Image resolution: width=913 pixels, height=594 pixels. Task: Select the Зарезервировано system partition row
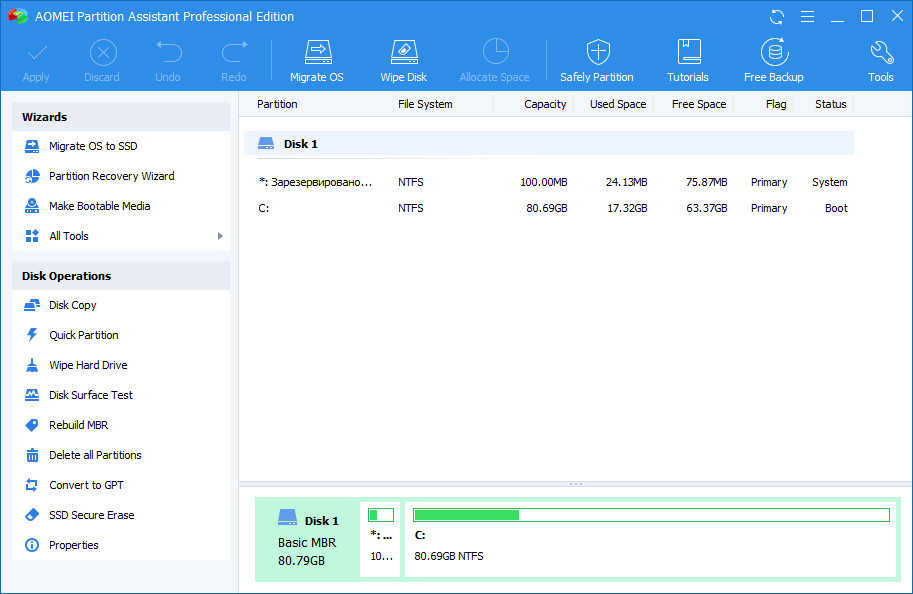548,182
